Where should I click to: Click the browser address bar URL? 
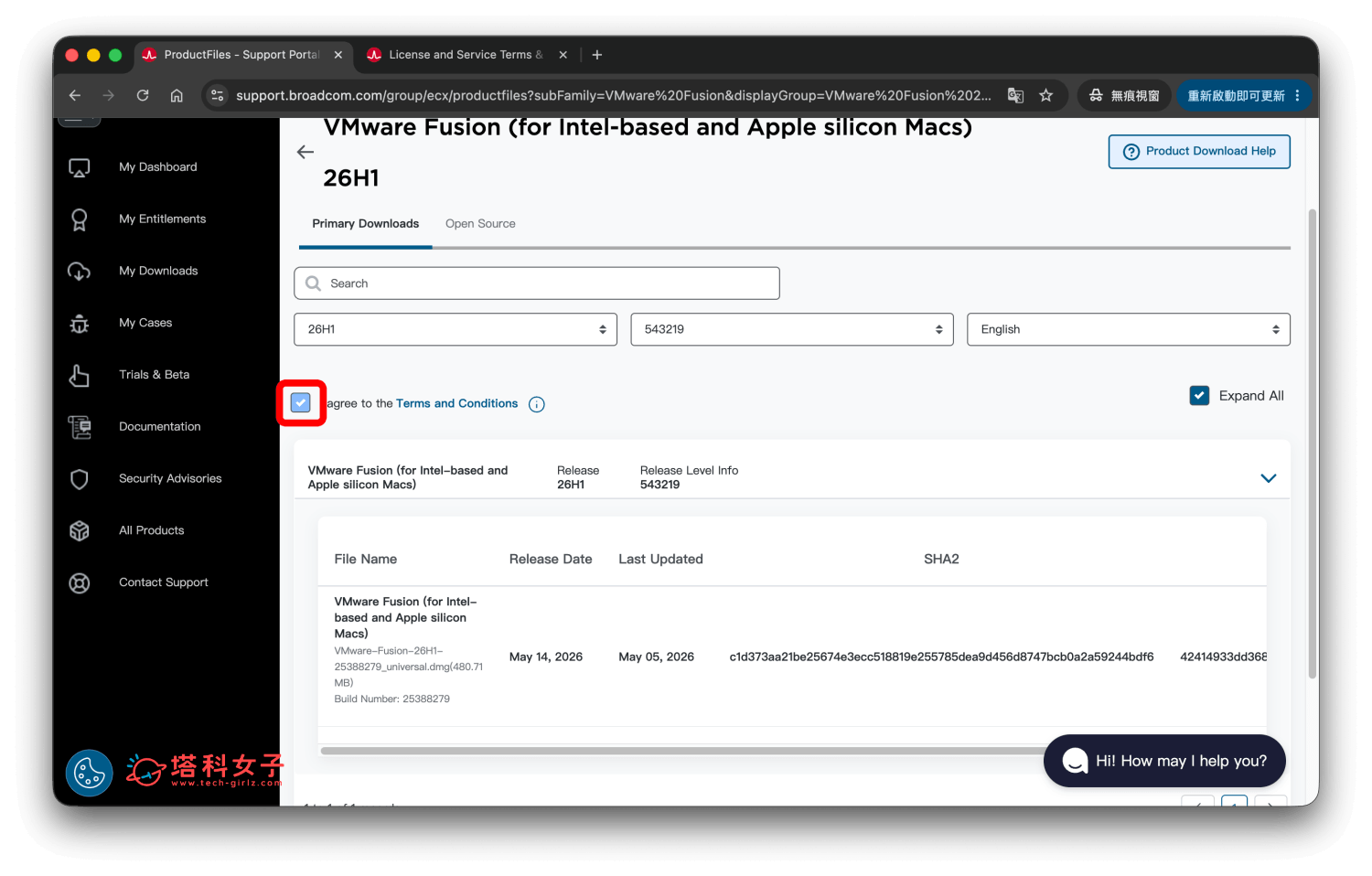pyautogui.click(x=613, y=95)
